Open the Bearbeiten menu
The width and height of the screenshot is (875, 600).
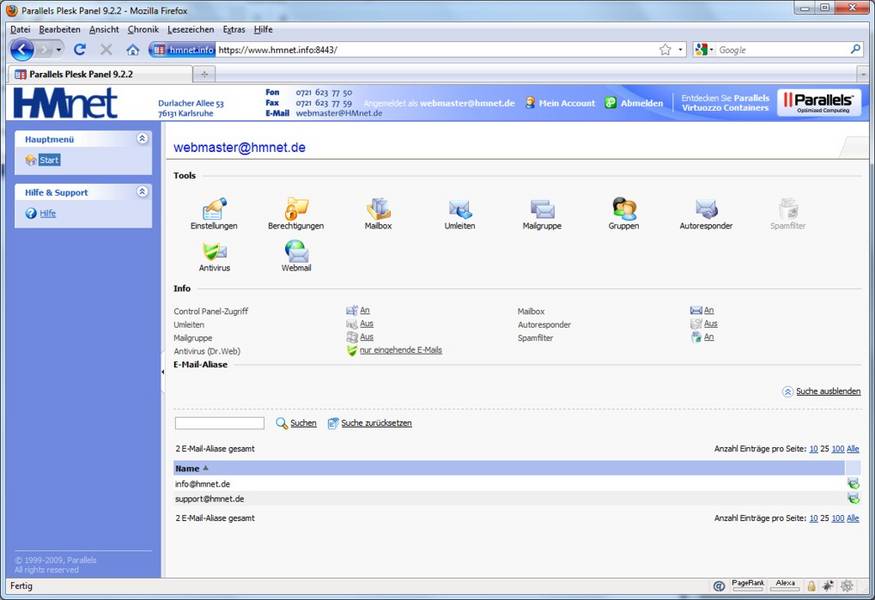(x=60, y=30)
